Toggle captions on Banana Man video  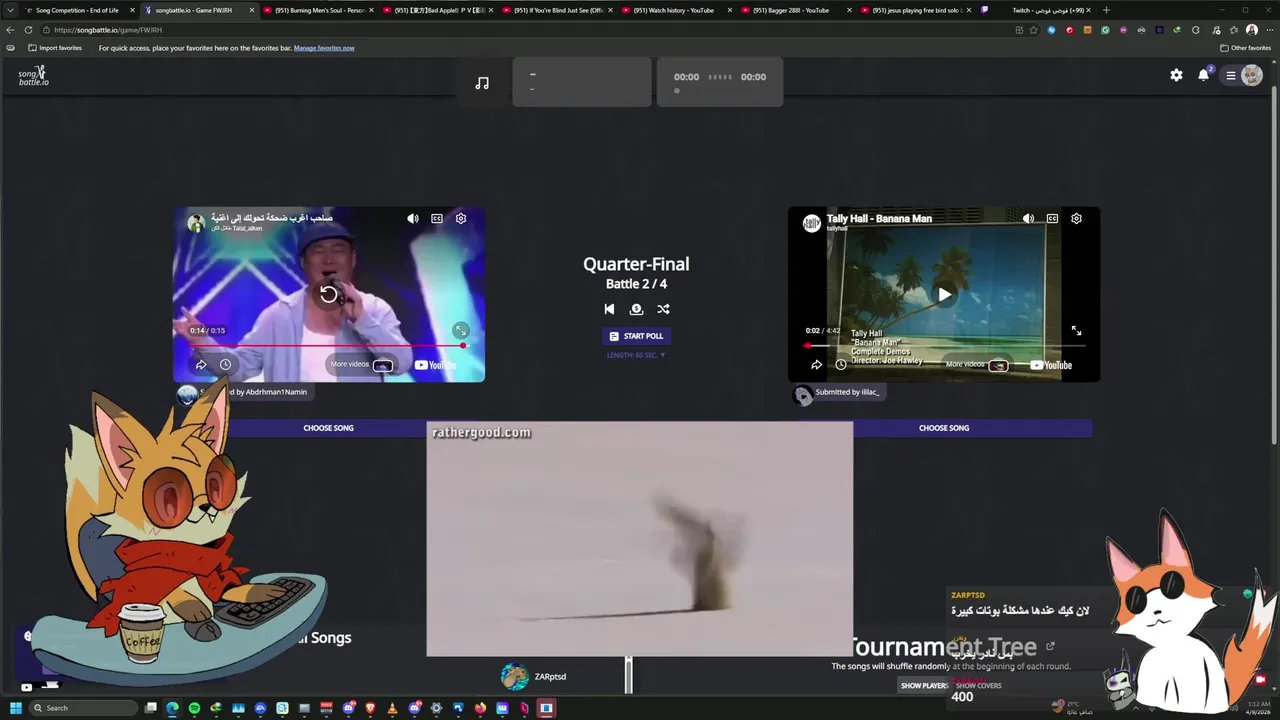(1052, 218)
